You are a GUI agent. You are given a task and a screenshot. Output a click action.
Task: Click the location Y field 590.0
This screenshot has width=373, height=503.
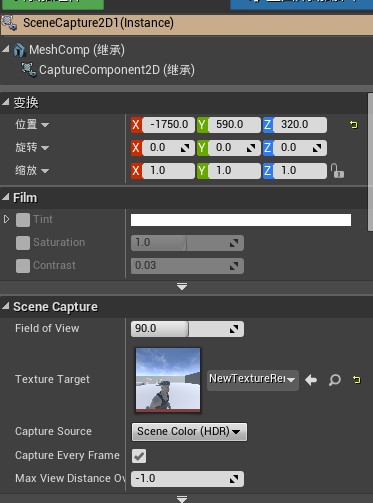(x=234, y=125)
